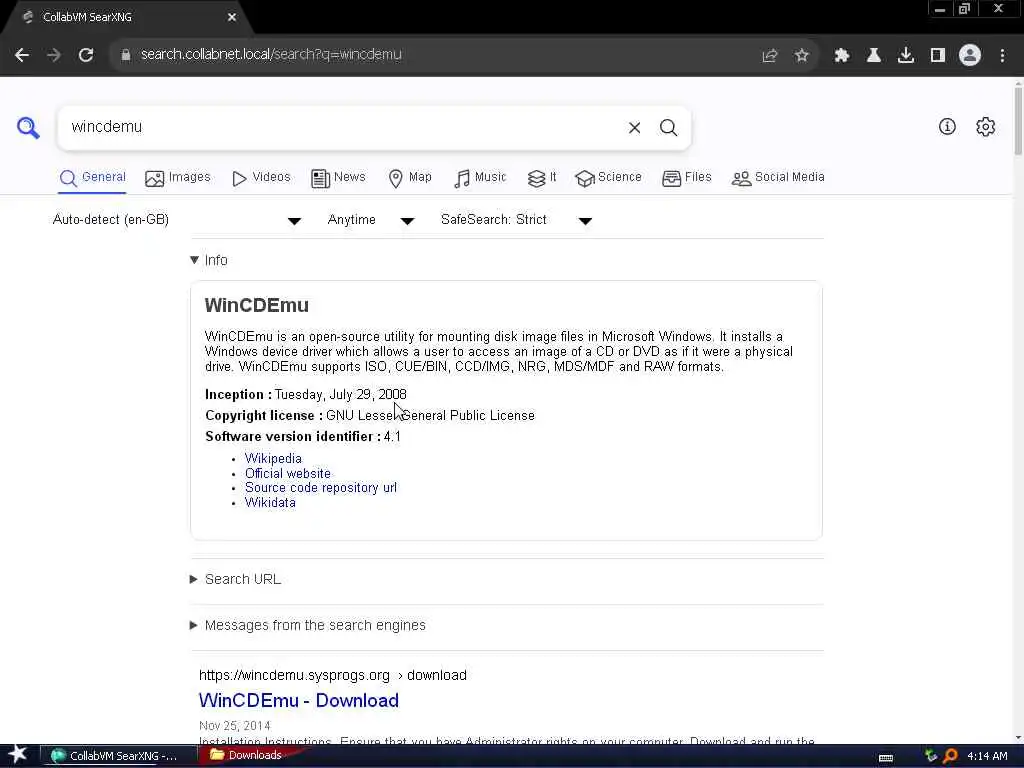Open the Wikipedia link
The image size is (1024, 768).
[273, 458]
